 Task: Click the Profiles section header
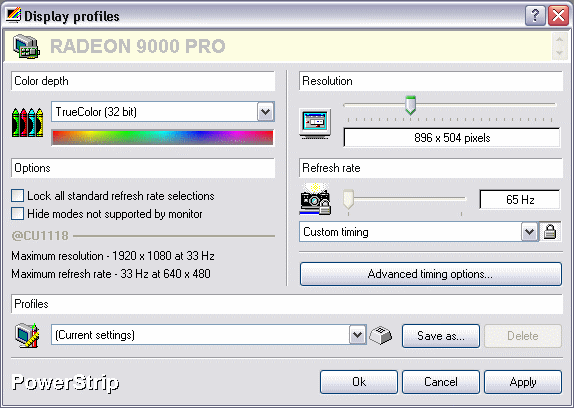pos(287,304)
